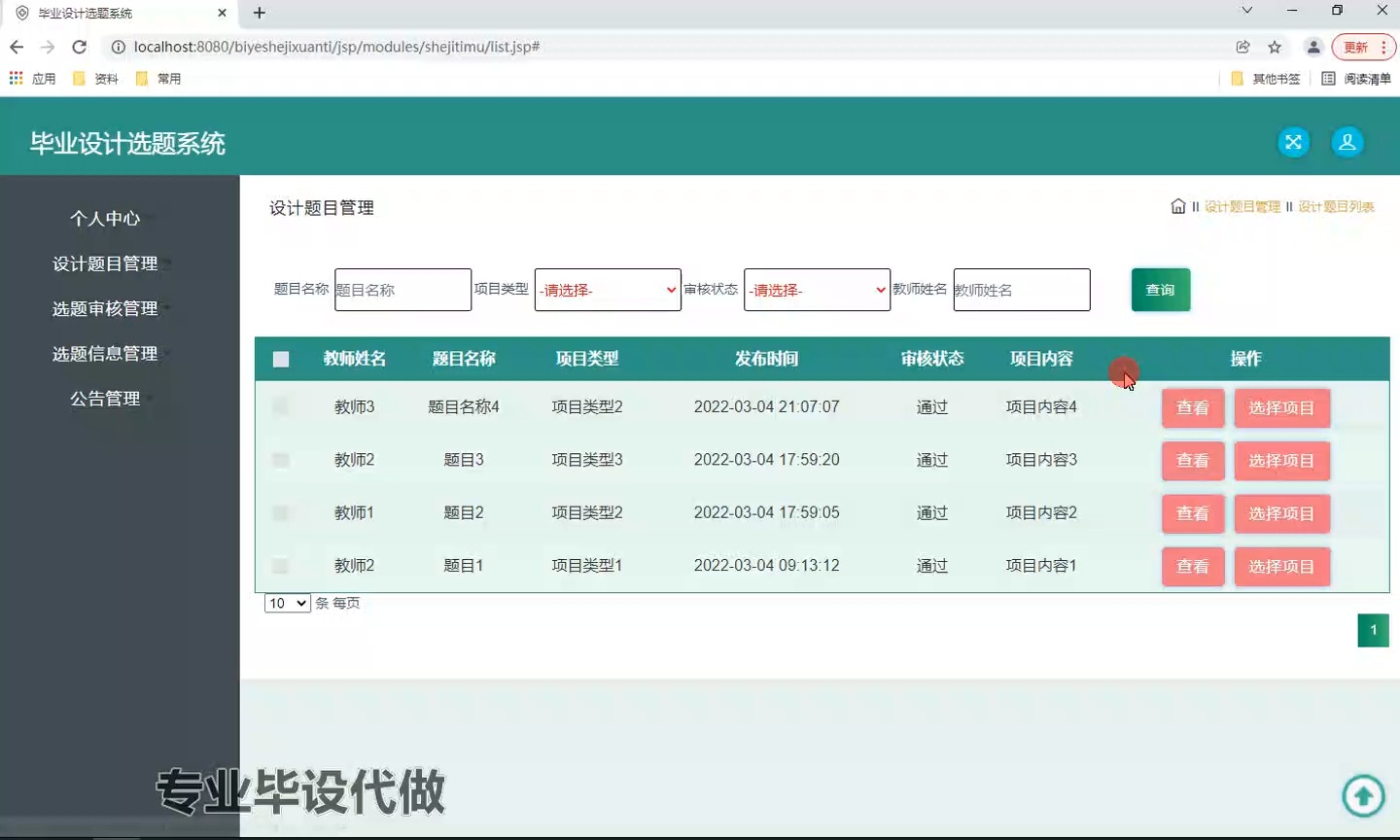Close the 毕业设计选题系统 browser tab
Image resolution: width=1400 pixels, height=840 pixels.
[222, 13]
